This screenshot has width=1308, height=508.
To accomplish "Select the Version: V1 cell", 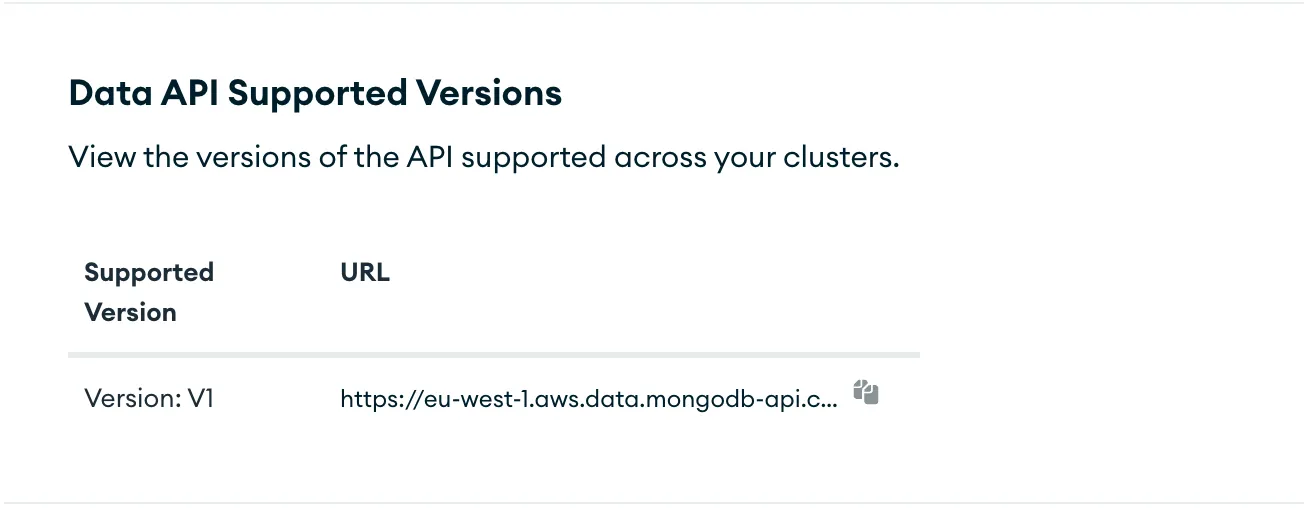I will click(x=149, y=399).
